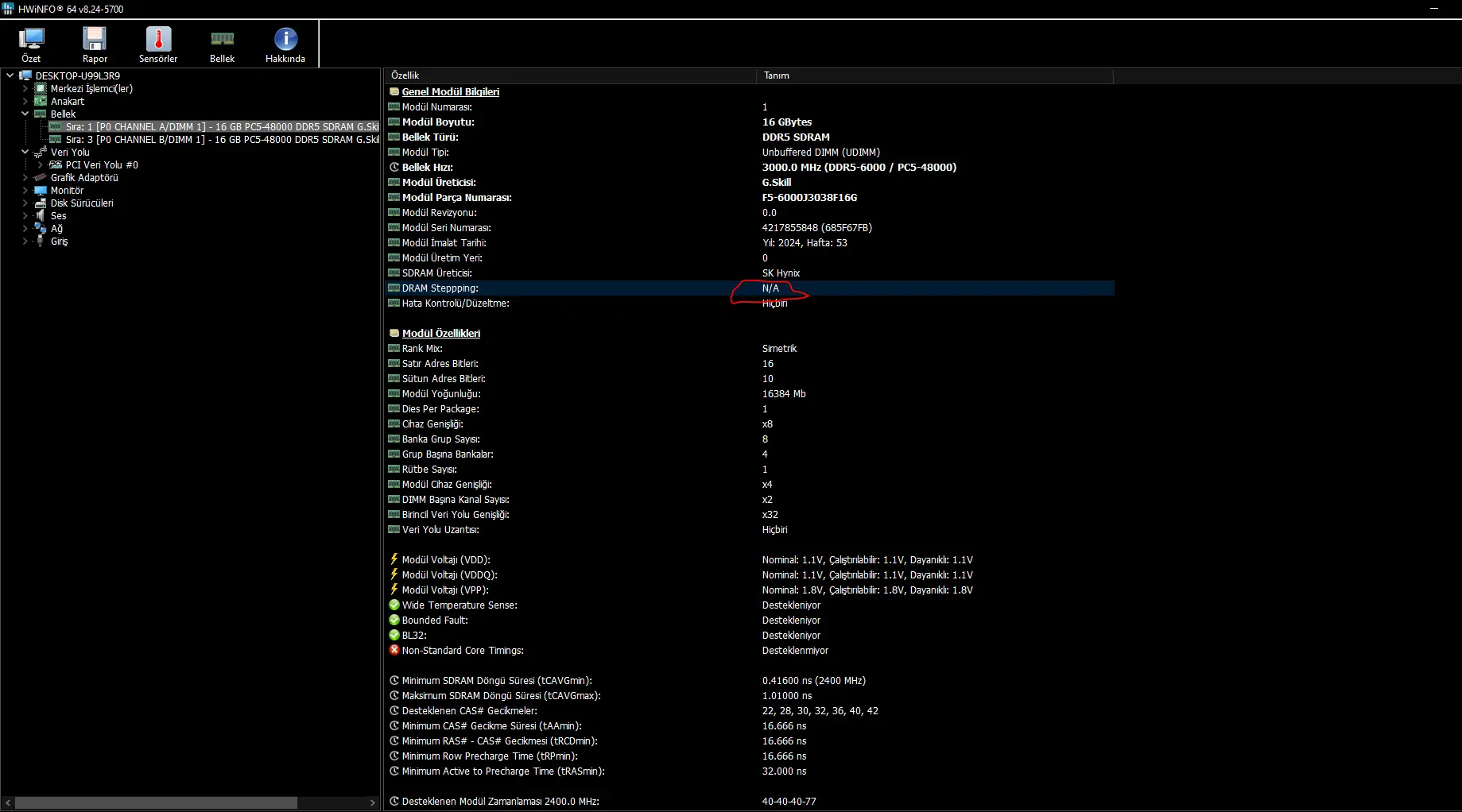
Task: Select the Sıra: 3 CHANNEL B/DIMM 1 module
Action: tap(222, 139)
